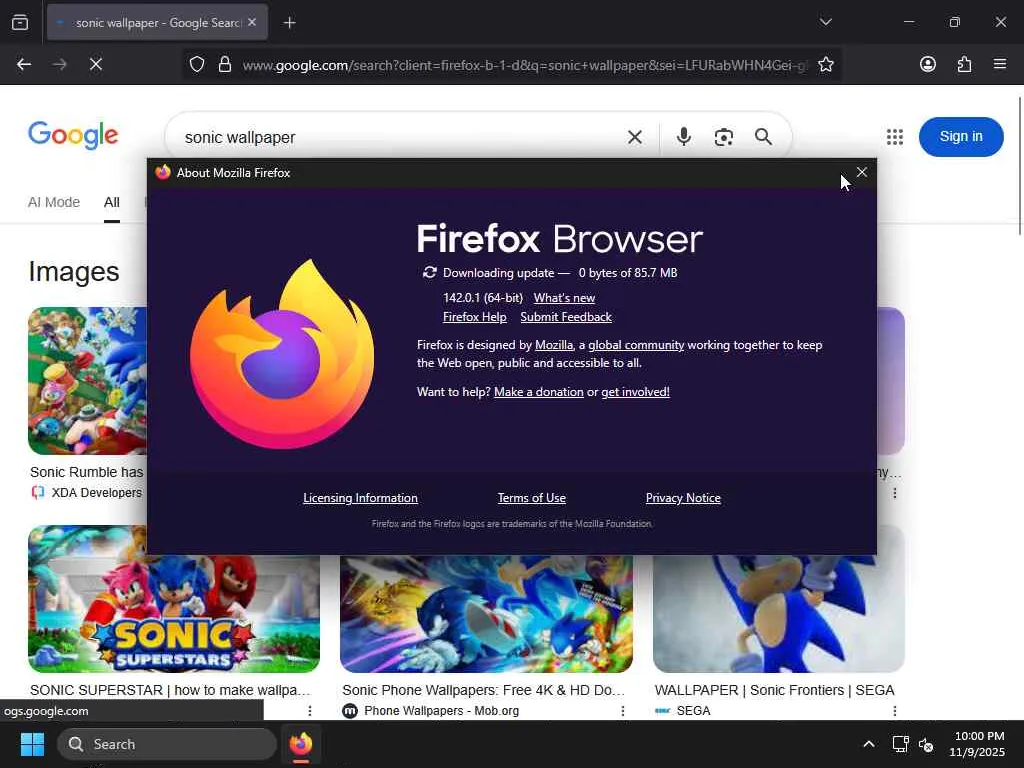Show hidden system tray icons
Viewport: 1024px width, 768px height.
click(869, 744)
